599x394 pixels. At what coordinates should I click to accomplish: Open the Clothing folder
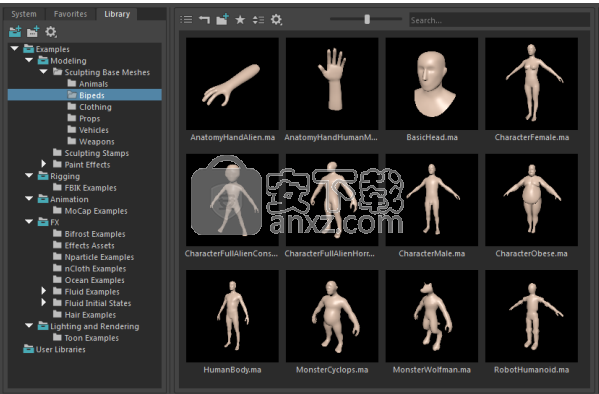click(89, 107)
